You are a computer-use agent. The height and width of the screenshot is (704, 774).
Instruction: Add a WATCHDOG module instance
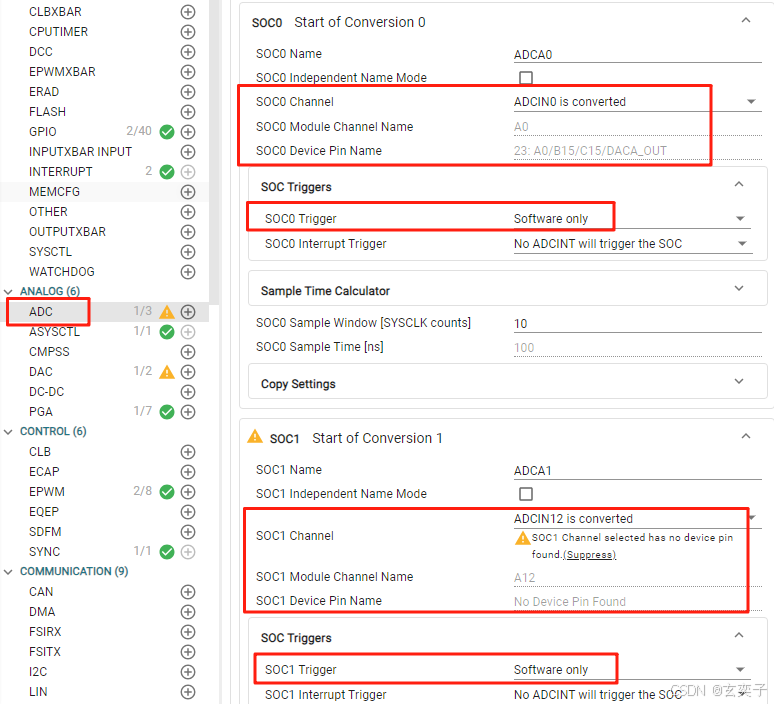point(188,272)
